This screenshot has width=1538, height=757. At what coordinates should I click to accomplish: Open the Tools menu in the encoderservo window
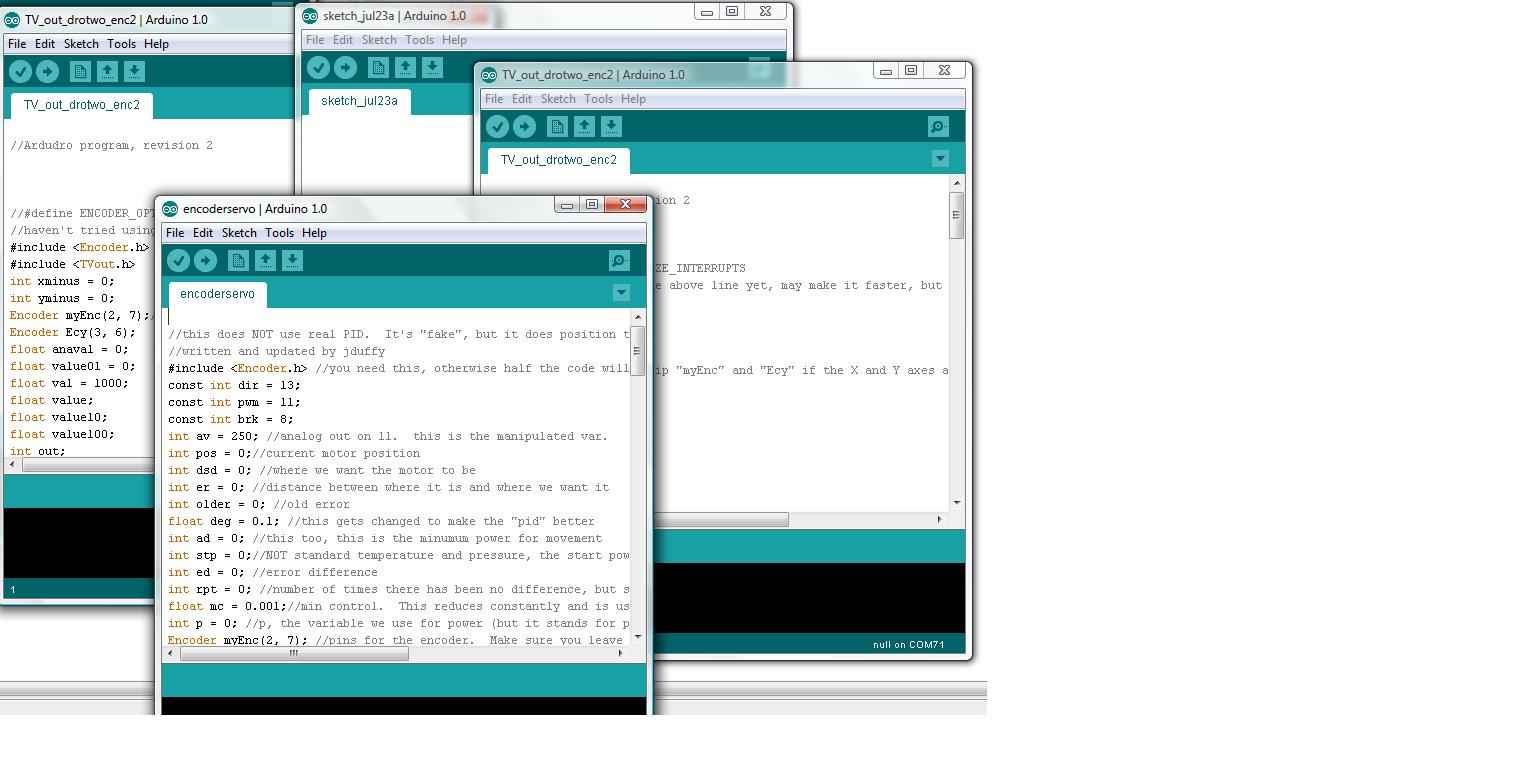point(279,233)
